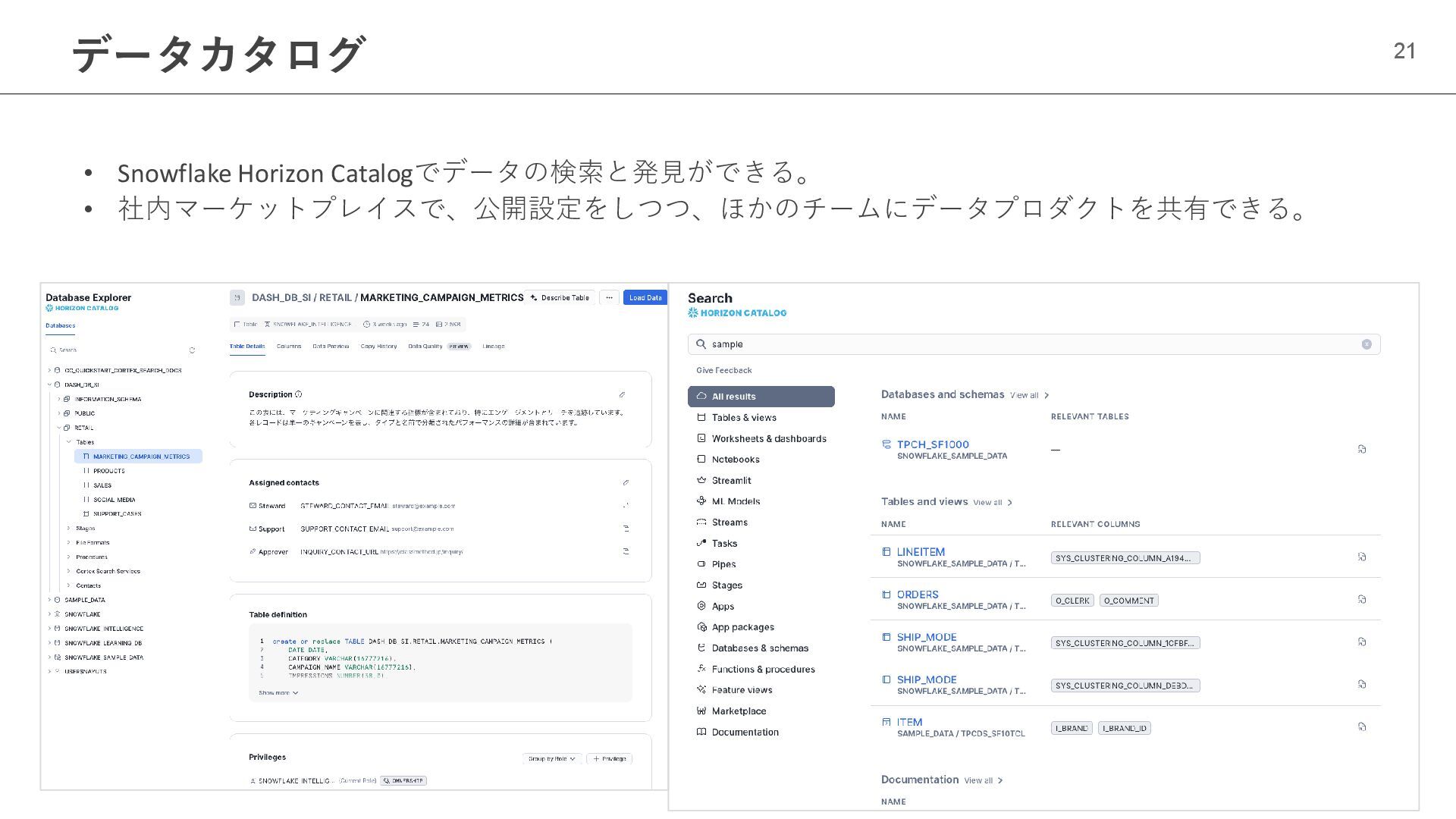
Task: Click the refresh icon in Database Explorer
Action: click(x=192, y=350)
